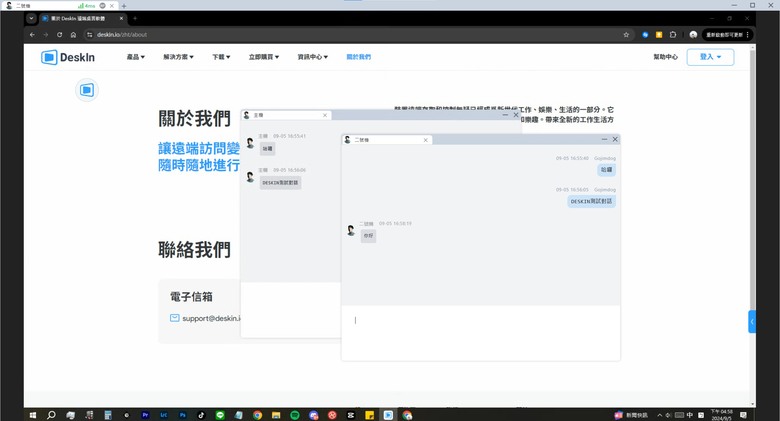Click the DESKIN測試對話 bubble in 主機 chat

[280, 183]
